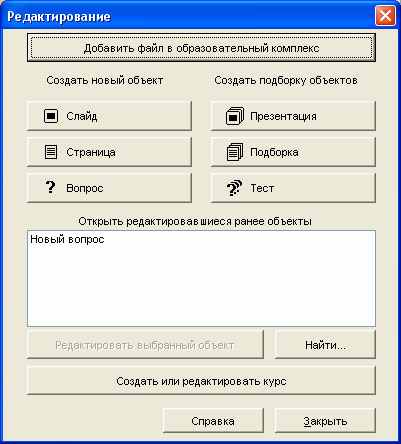Viewport: 401px width, 444px height.
Task: Click the Закрыть button
Action: point(325,421)
